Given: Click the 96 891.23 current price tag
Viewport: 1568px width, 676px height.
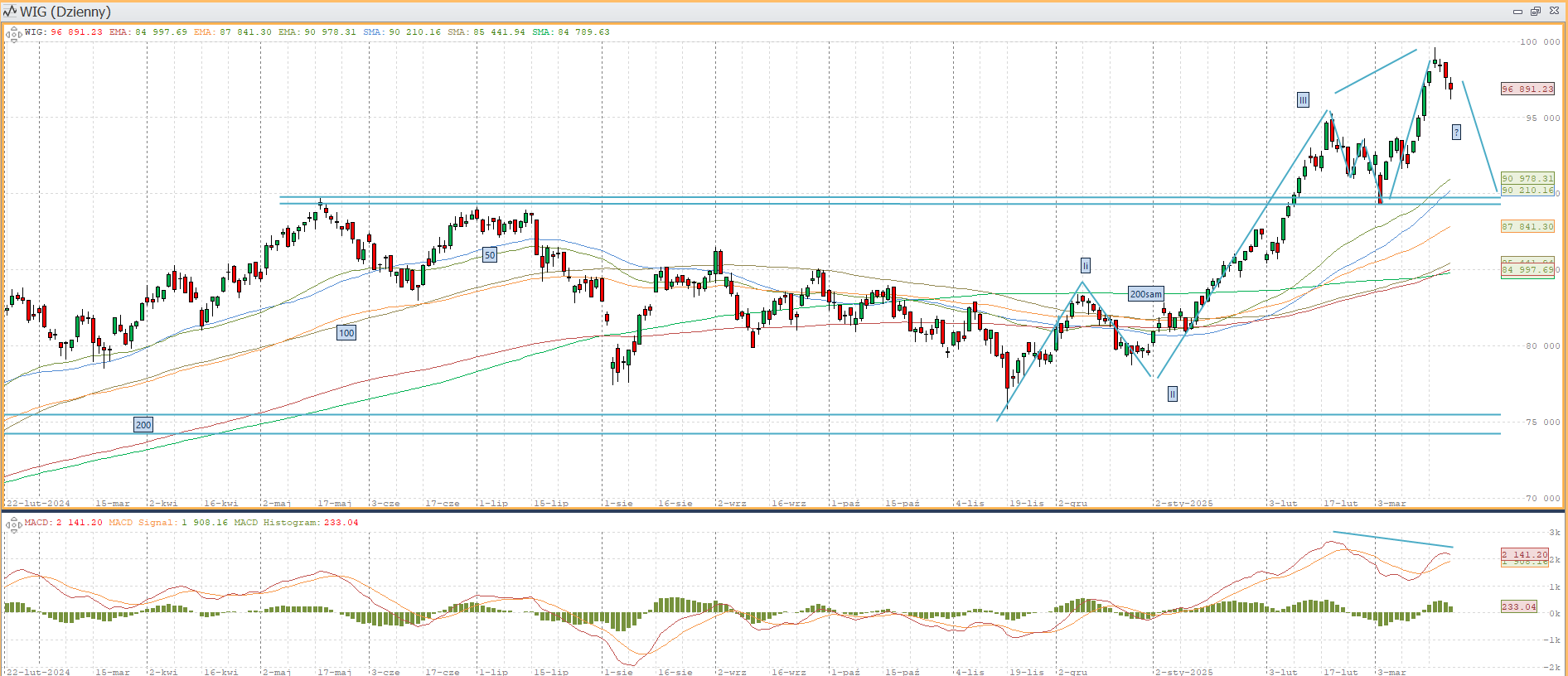Looking at the screenshot, I should point(1527,89).
